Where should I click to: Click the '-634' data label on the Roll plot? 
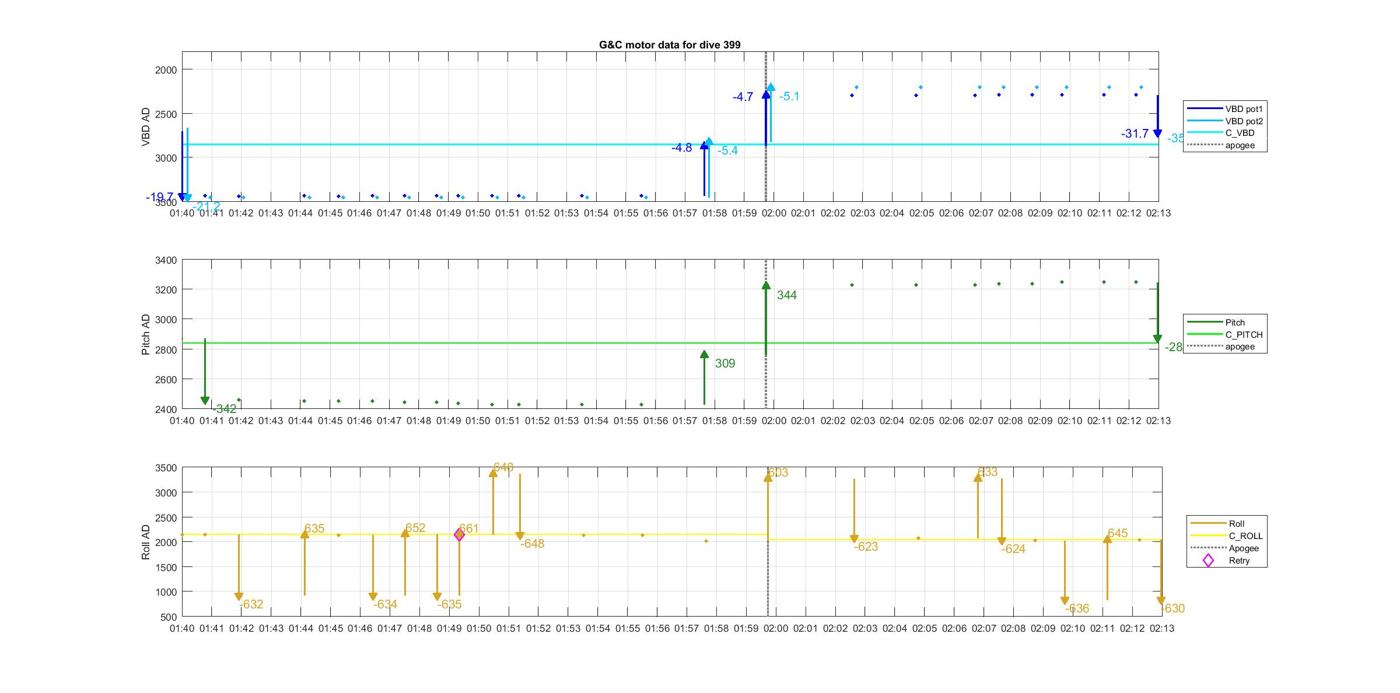[x=385, y=605]
